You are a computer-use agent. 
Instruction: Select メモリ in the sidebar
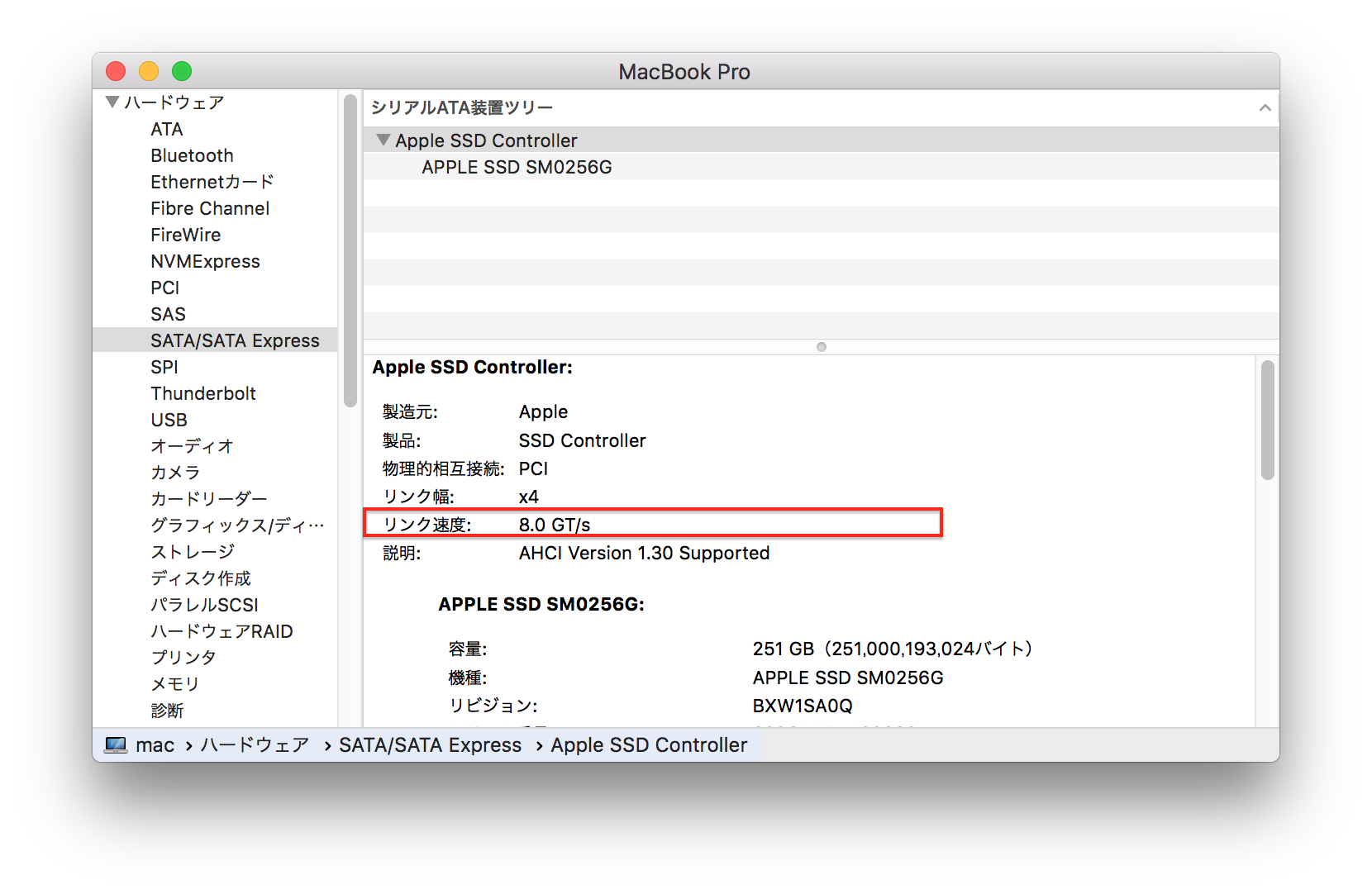pos(175,684)
